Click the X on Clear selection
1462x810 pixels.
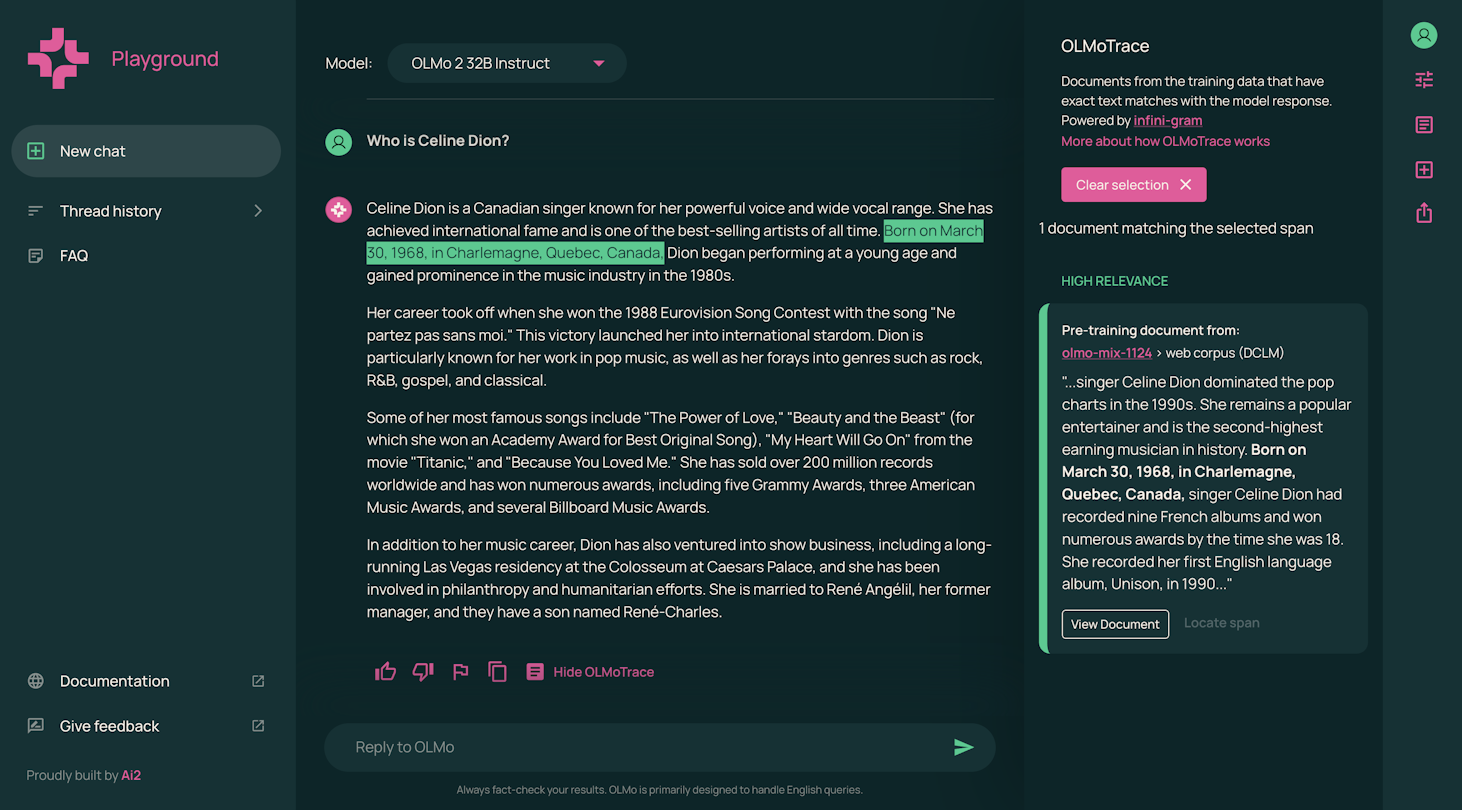[1186, 185]
